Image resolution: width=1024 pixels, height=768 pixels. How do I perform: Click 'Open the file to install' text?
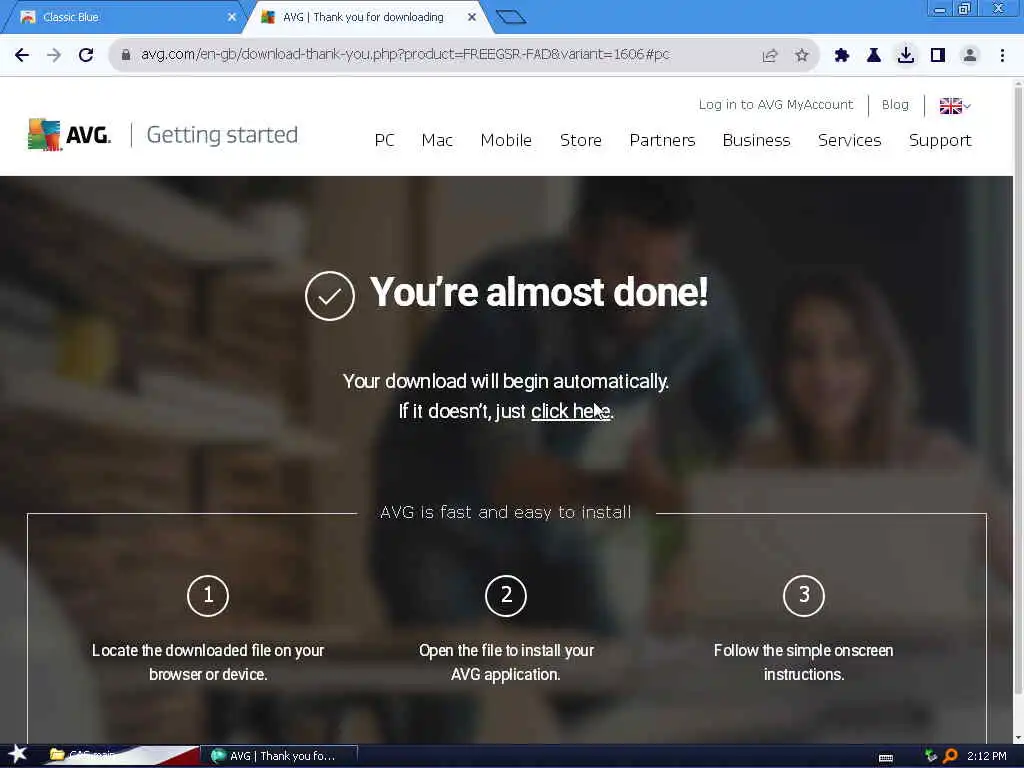tap(506, 662)
